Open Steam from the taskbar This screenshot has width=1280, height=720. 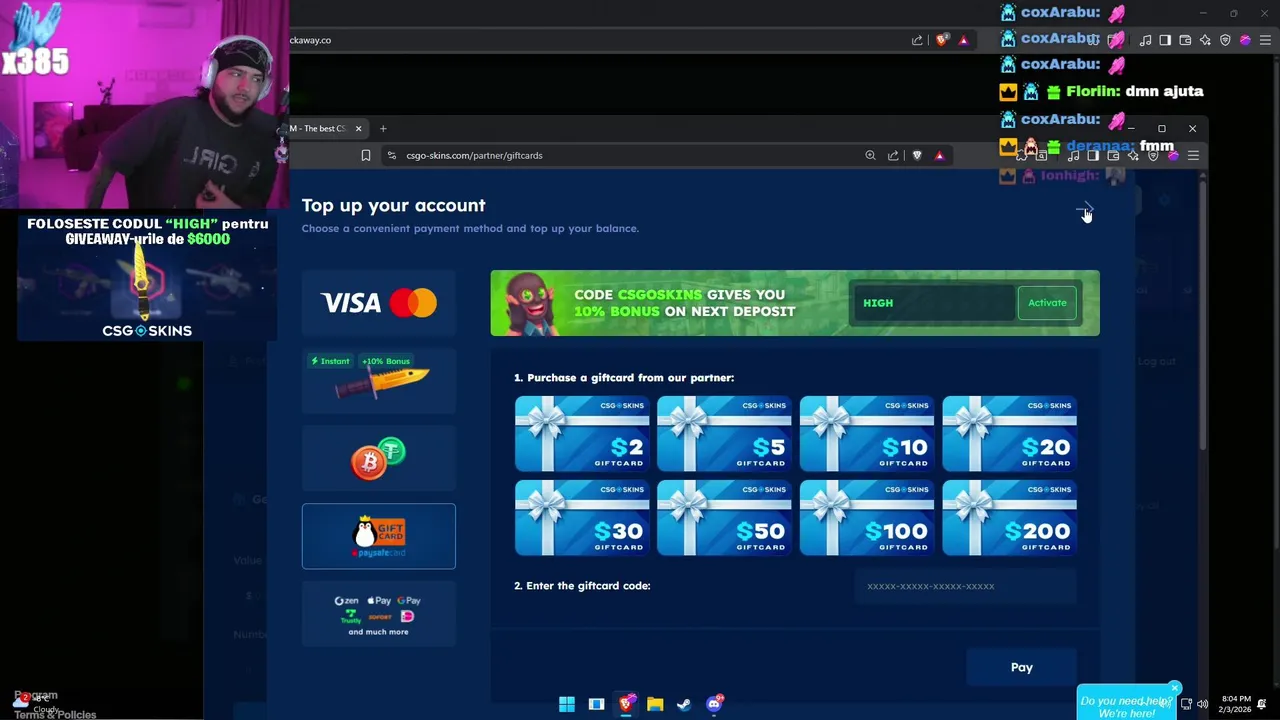tap(684, 704)
